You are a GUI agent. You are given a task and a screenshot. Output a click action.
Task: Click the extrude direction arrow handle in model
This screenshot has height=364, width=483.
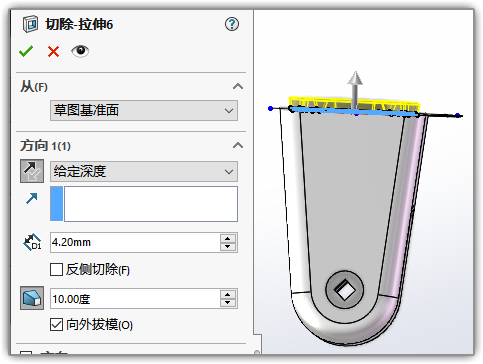click(x=355, y=89)
